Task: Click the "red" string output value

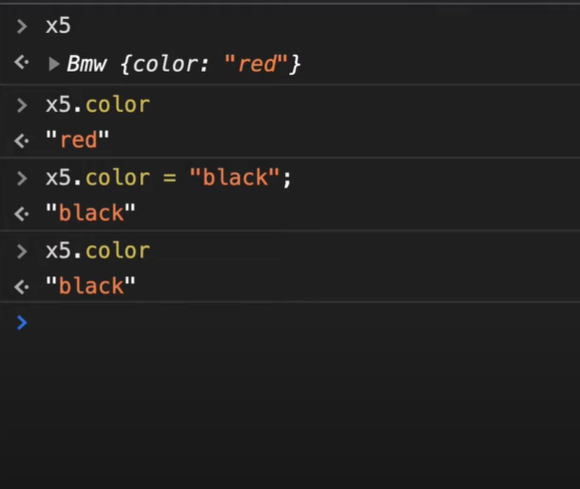Action: click(77, 140)
